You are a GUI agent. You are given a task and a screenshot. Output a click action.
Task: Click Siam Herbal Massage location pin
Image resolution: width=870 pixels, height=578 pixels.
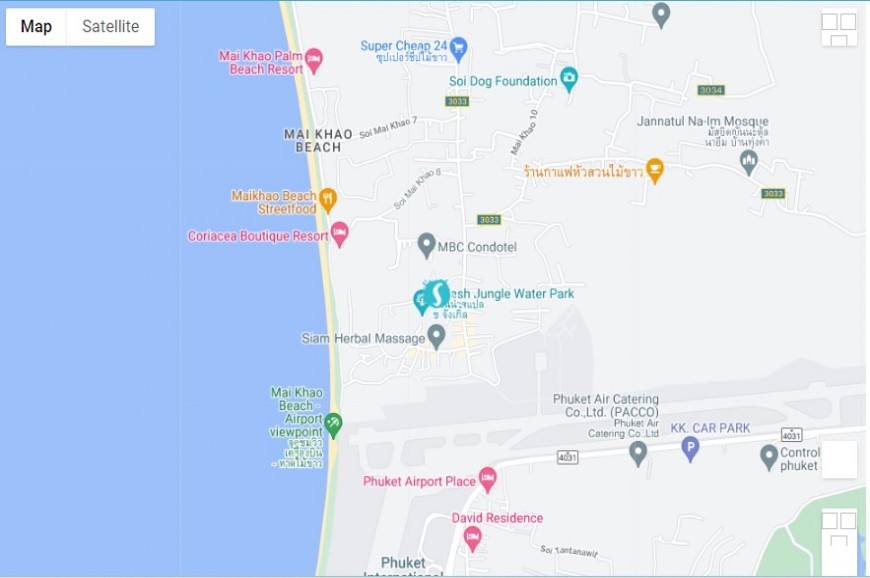click(437, 337)
